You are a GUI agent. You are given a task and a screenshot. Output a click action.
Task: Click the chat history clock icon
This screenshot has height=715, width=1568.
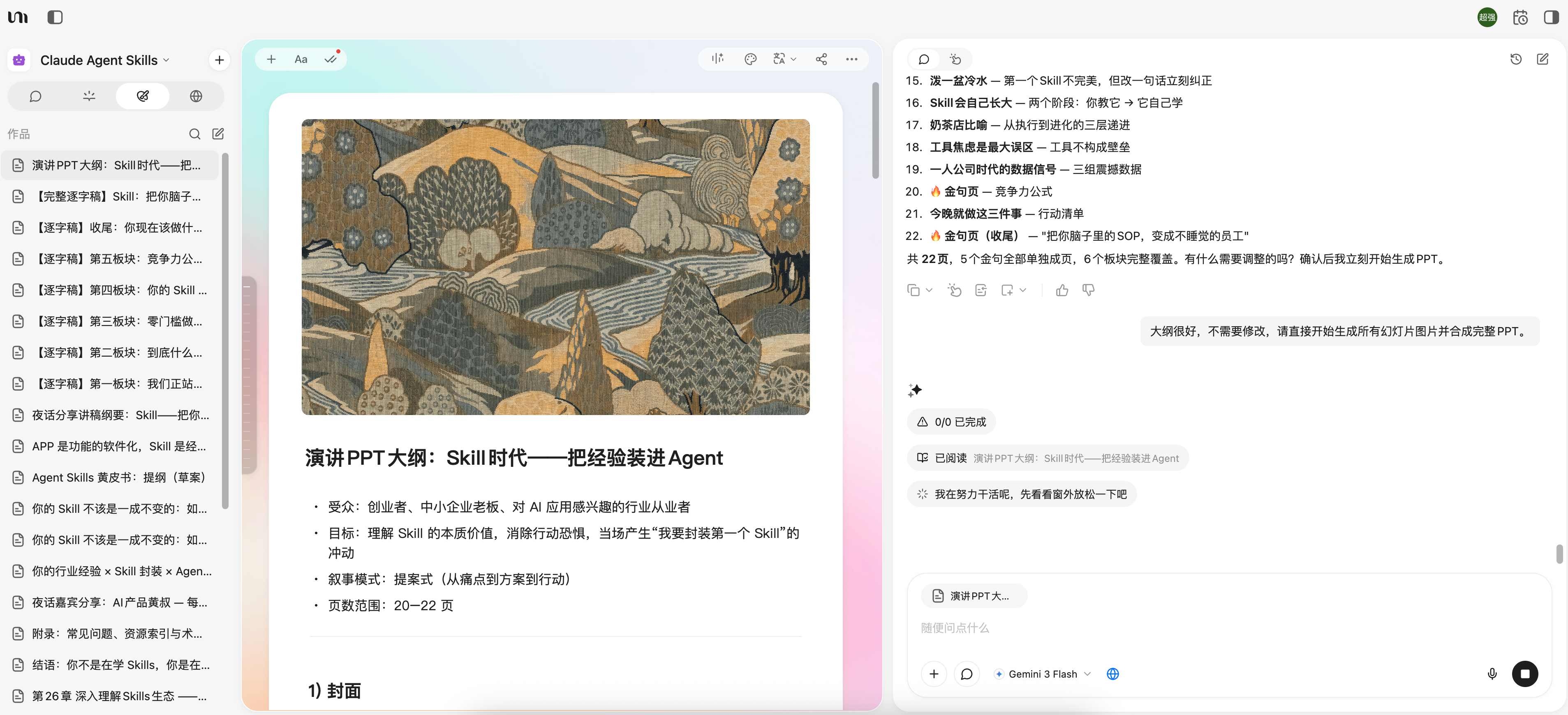pyautogui.click(x=1516, y=59)
